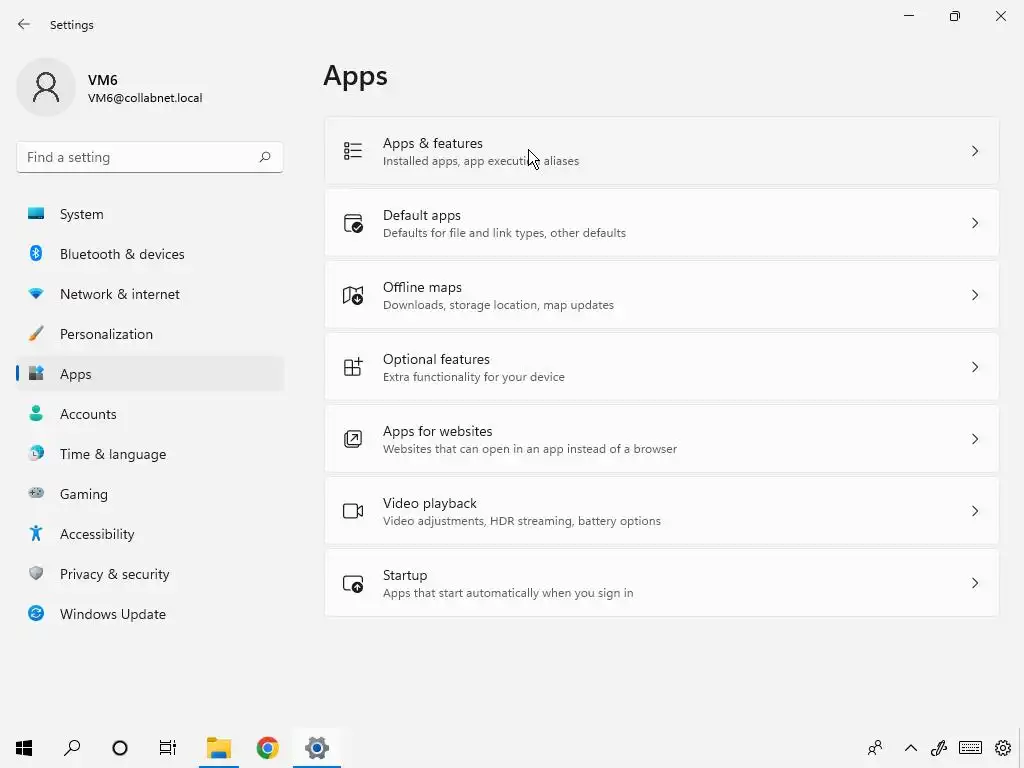The image size is (1024, 768).
Task: Click the Time & language globe icon
Action: pyautogui.click(x=36, y=454)
